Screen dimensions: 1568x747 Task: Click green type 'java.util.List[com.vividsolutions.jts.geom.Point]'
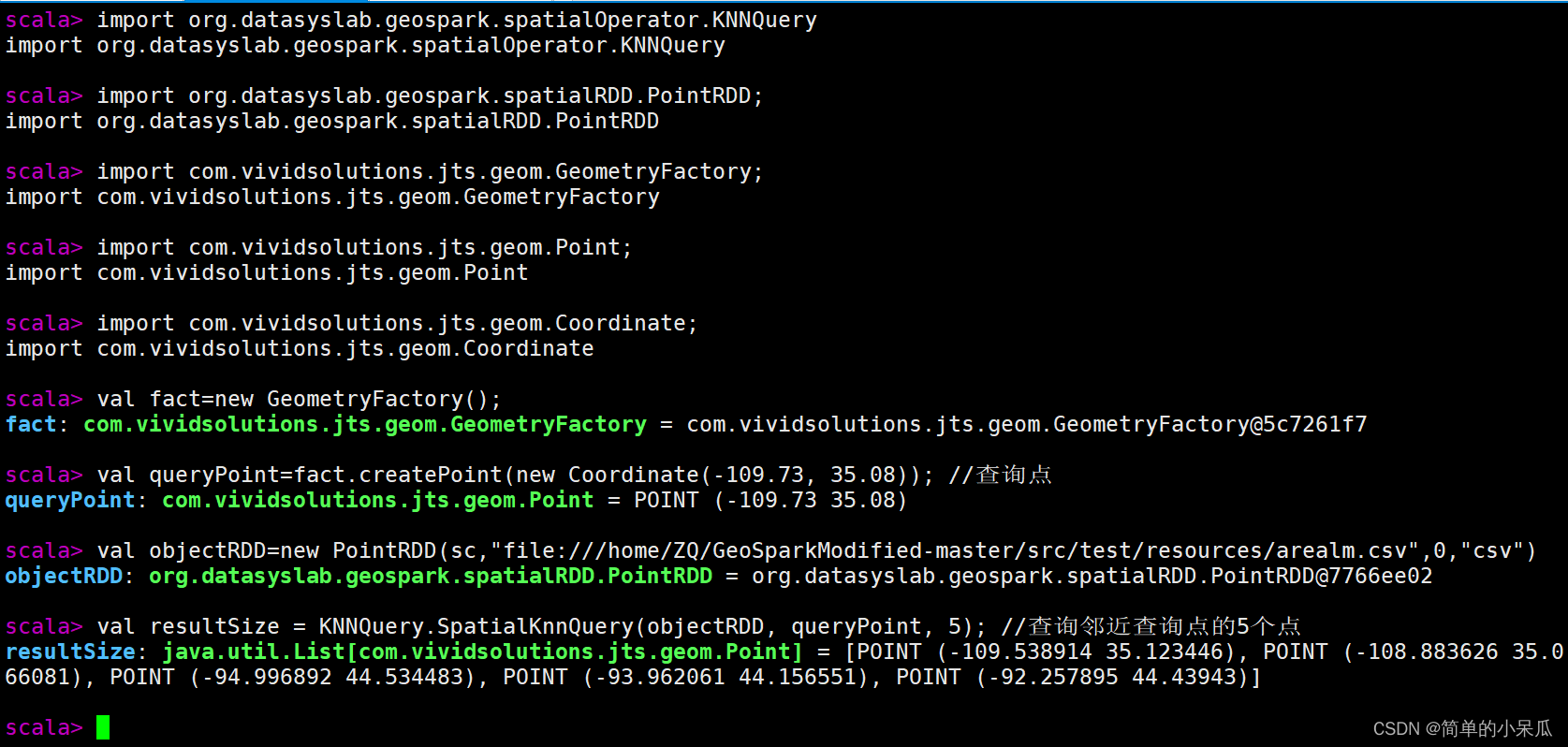click(482, 652)
